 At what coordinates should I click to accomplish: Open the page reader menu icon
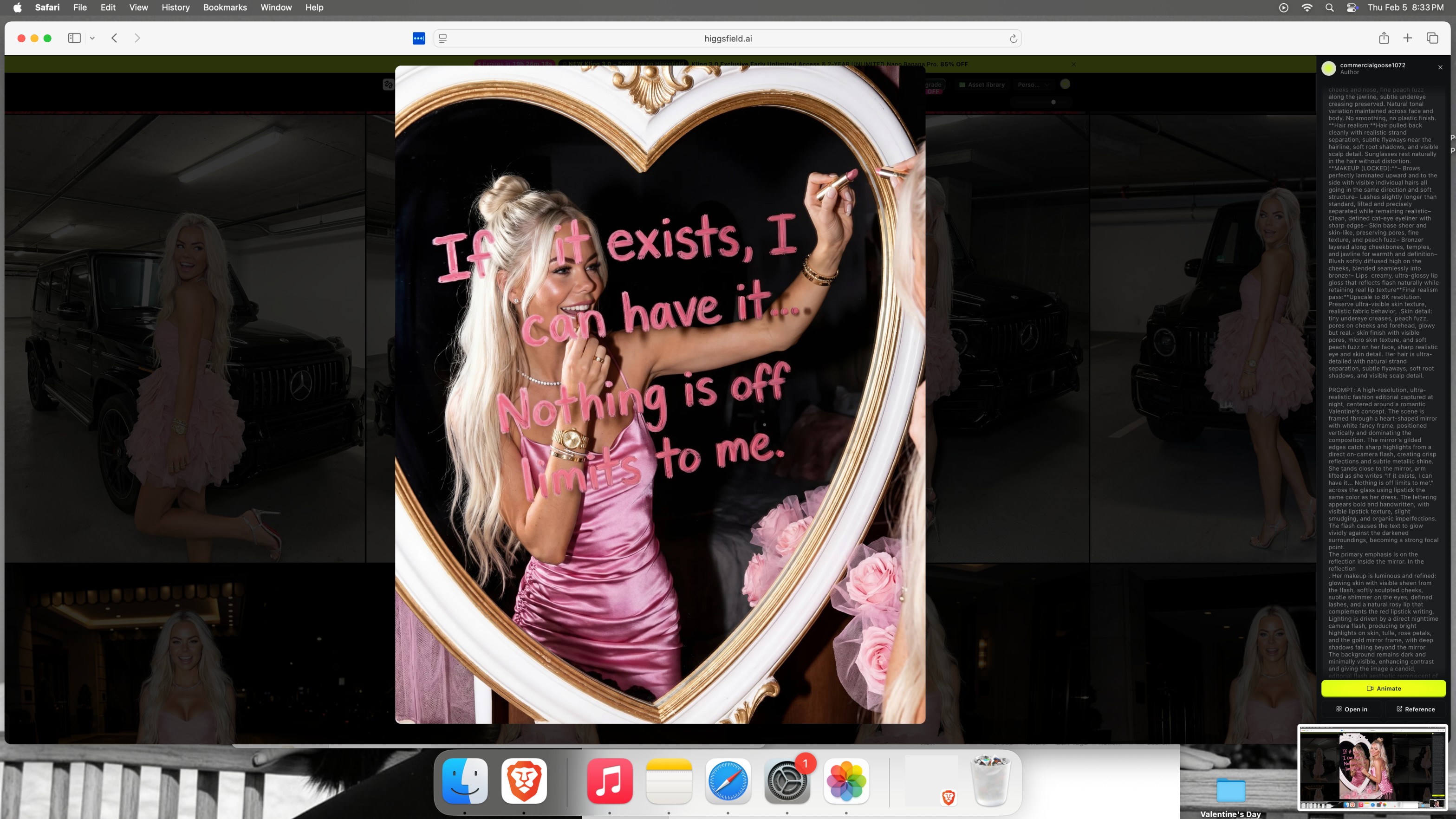443,39
